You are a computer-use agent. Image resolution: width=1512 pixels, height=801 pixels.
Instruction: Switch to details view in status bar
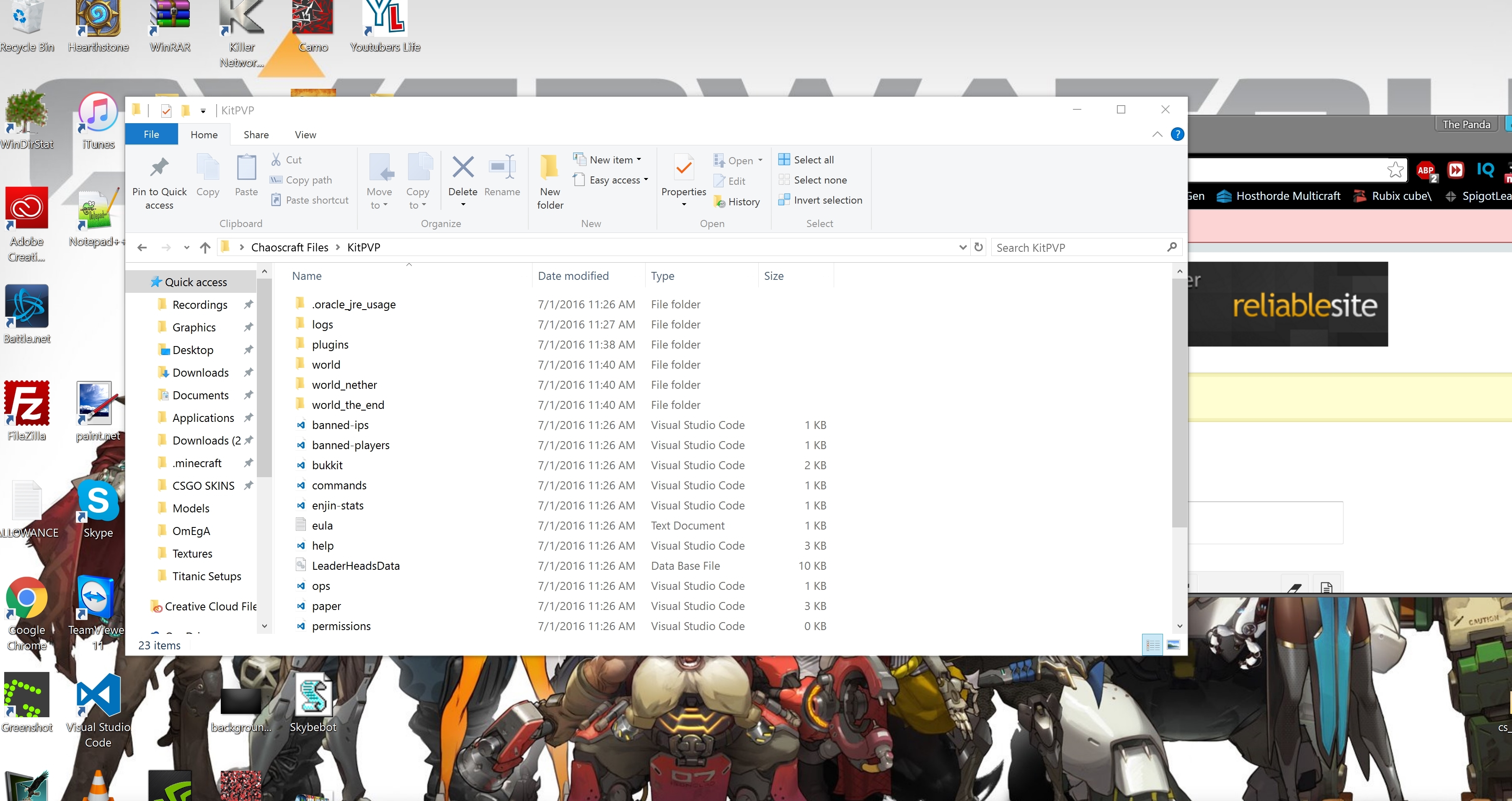pos(1152,645)
